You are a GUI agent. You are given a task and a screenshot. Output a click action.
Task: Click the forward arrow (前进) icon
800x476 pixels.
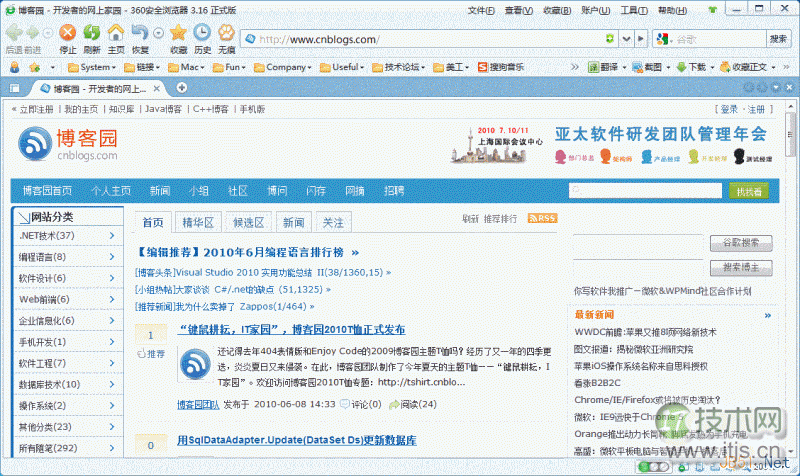point(33,33)
